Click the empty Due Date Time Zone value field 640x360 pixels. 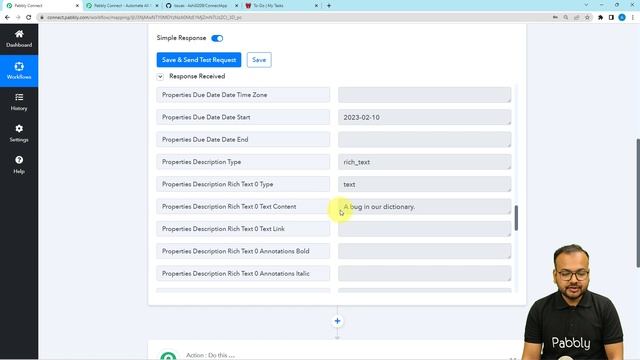pos(424,95)
